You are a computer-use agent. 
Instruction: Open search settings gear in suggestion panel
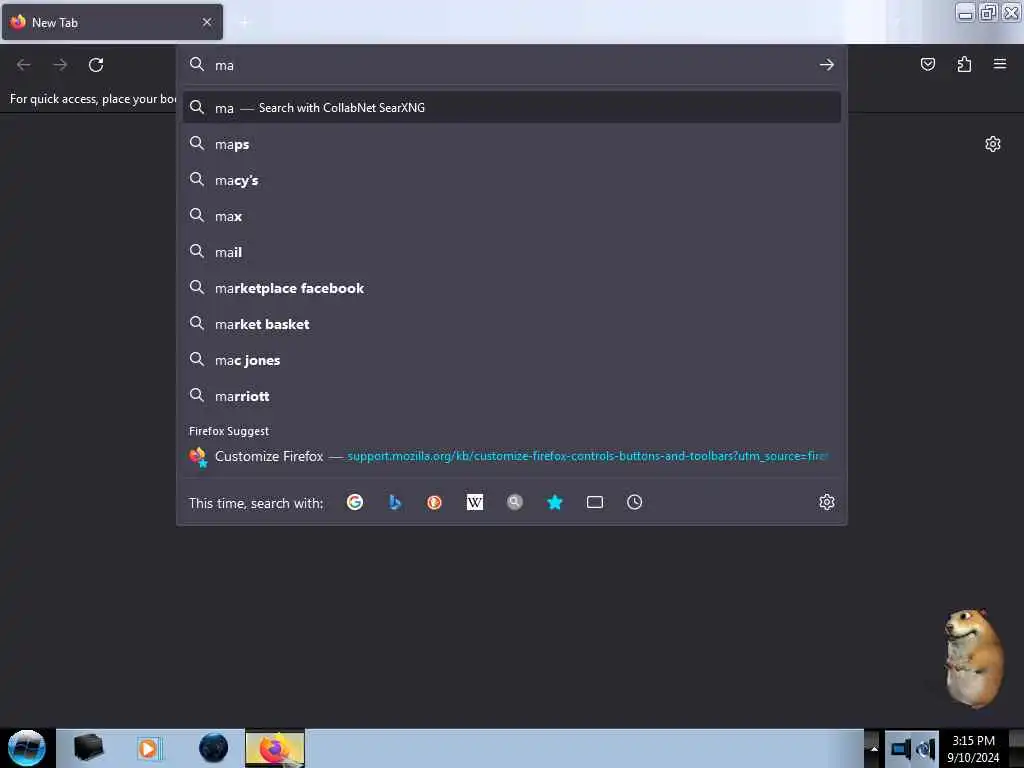(x=827, y=502)
